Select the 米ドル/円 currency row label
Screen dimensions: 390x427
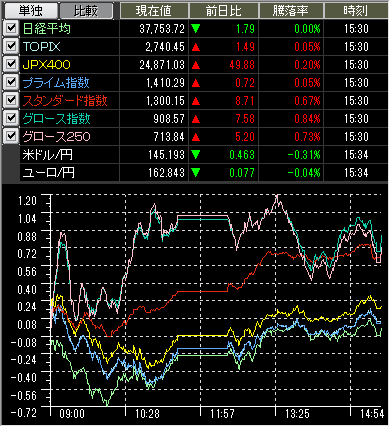(x=47, y=155)
